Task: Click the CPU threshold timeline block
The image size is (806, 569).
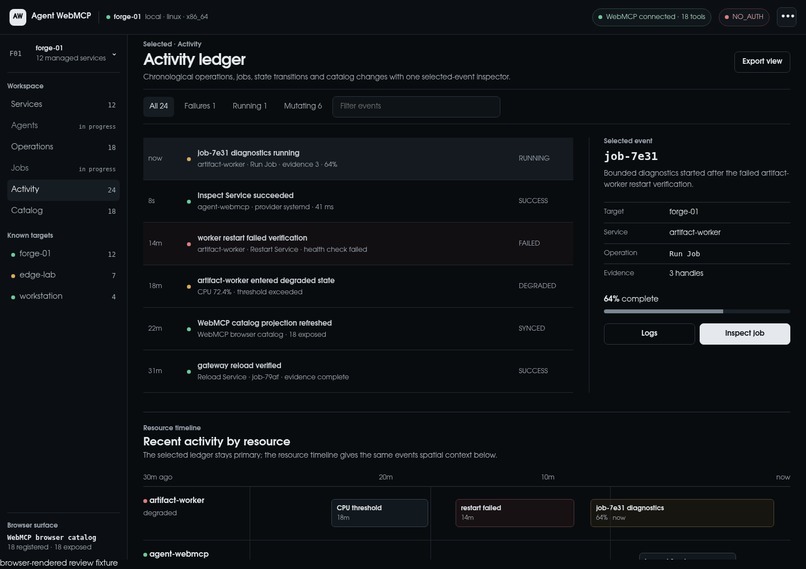Action: click(x=379, y=513)
